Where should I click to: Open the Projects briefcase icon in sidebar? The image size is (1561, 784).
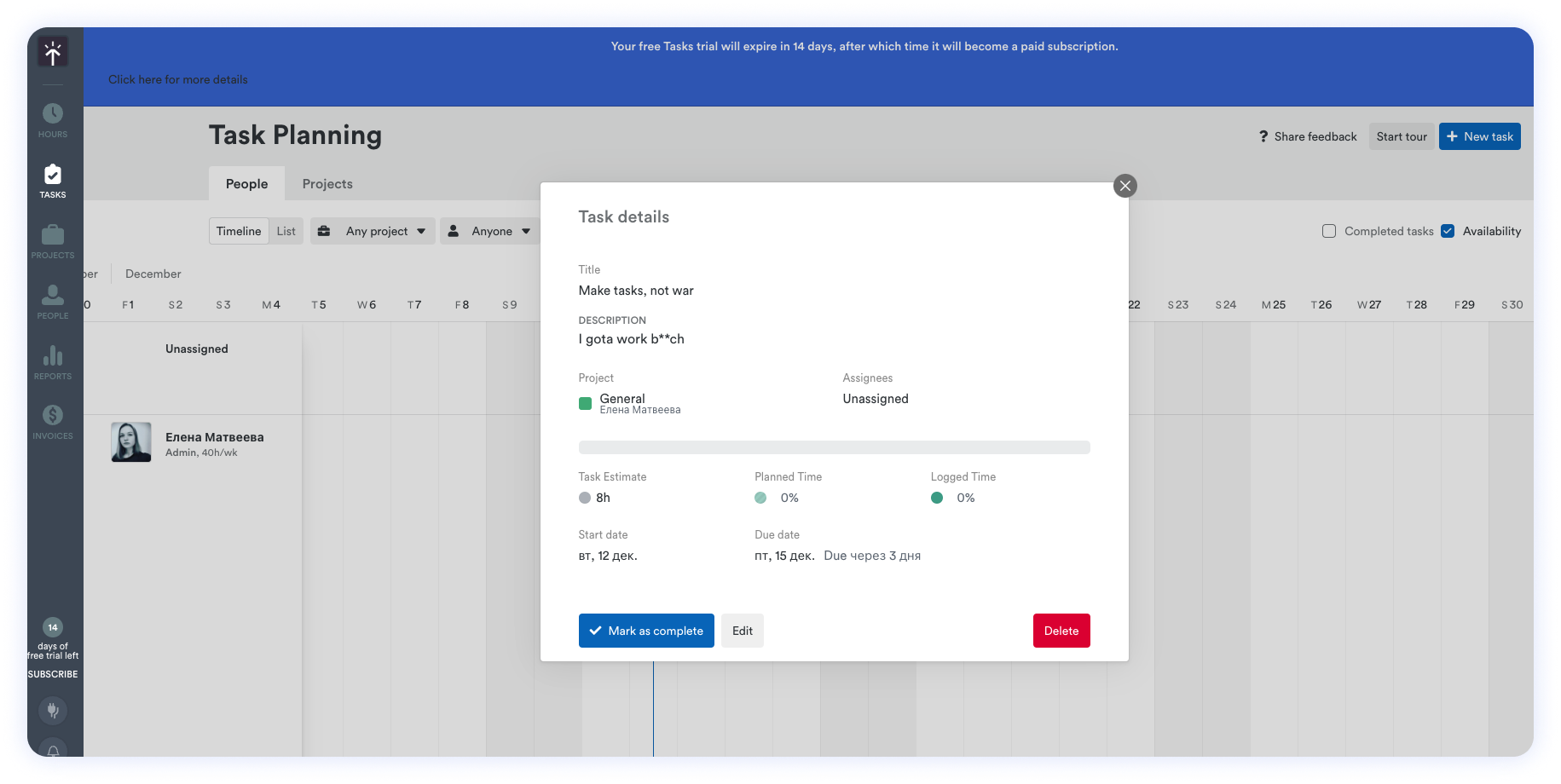click(53, 234)
